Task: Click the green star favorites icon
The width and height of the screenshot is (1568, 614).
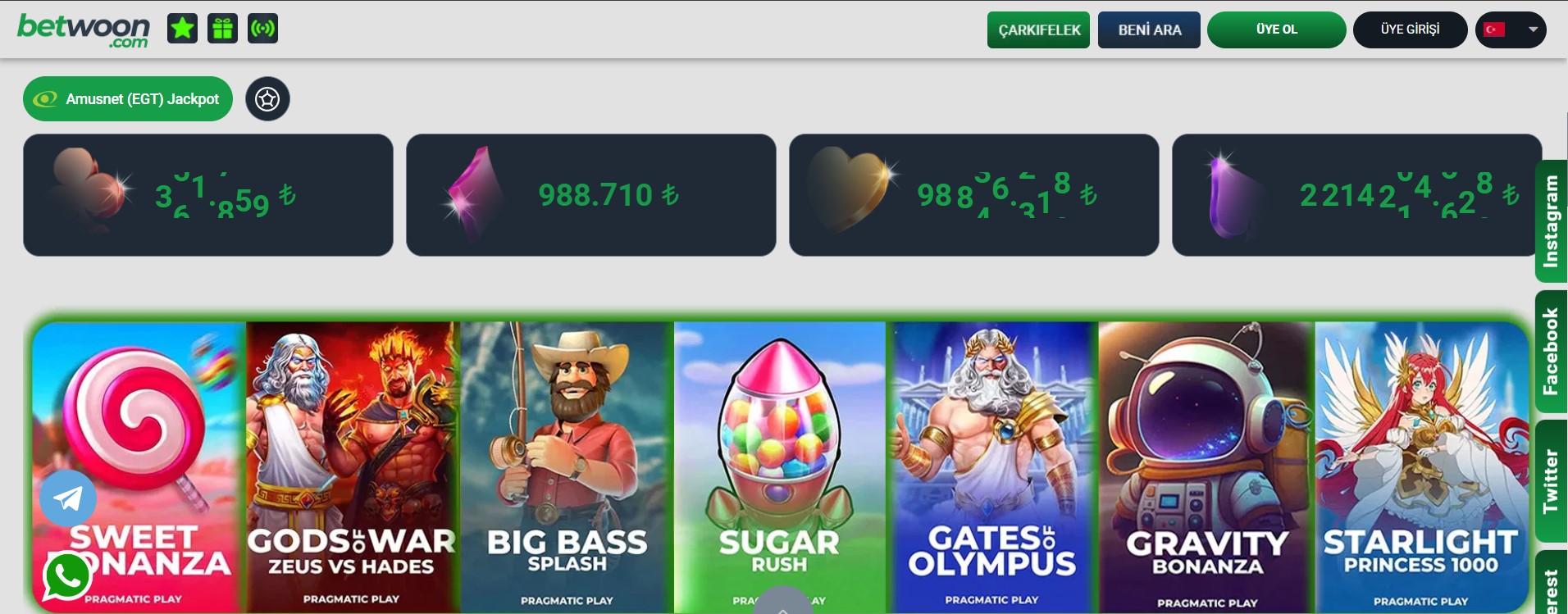Action: [182, 29]
